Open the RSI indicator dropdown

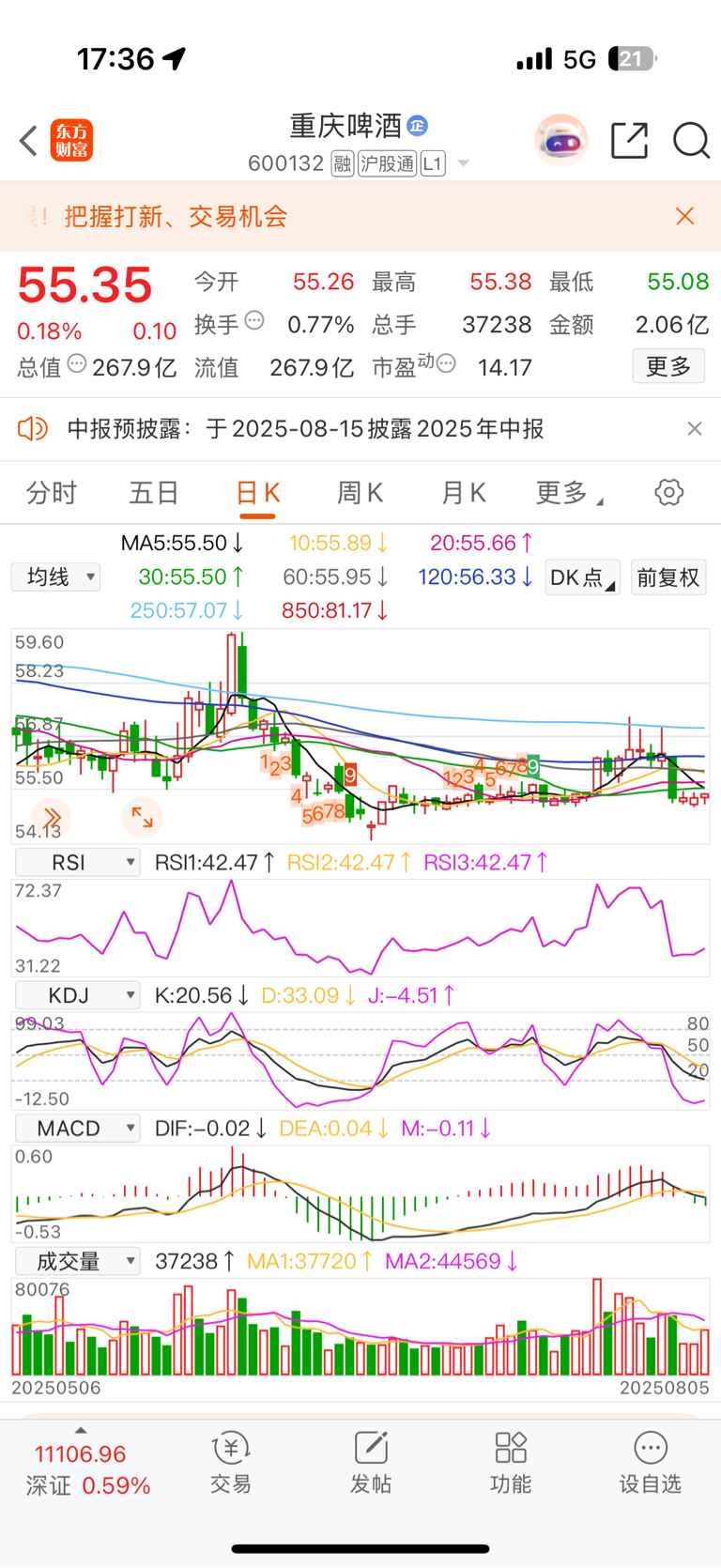point(77,862)
